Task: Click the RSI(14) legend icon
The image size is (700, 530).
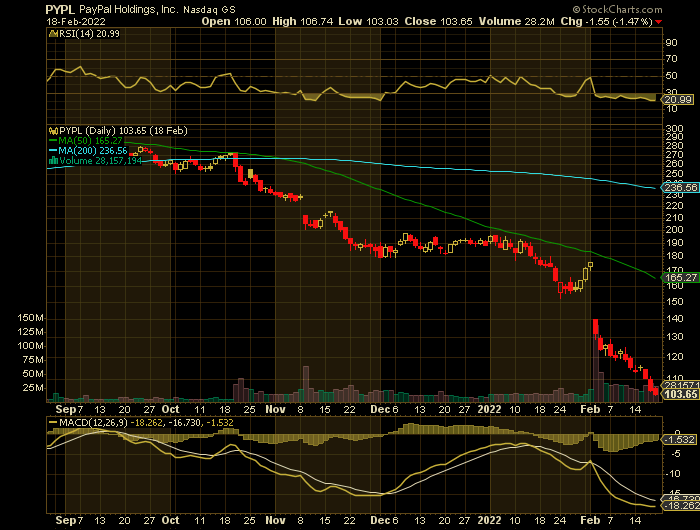Action: (53, 33)
